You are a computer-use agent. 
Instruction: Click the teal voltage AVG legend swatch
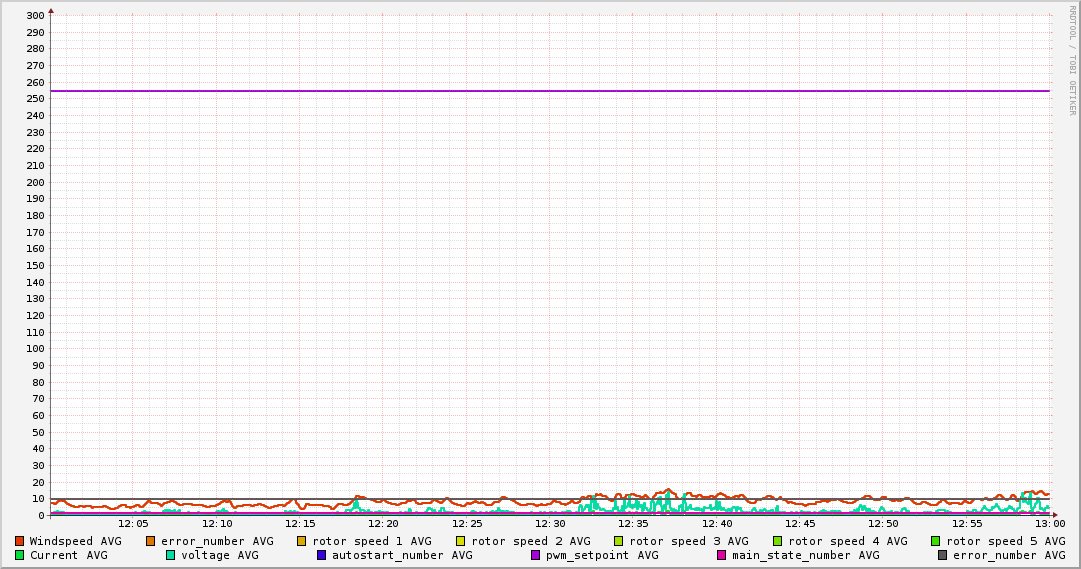pos(170,555)
